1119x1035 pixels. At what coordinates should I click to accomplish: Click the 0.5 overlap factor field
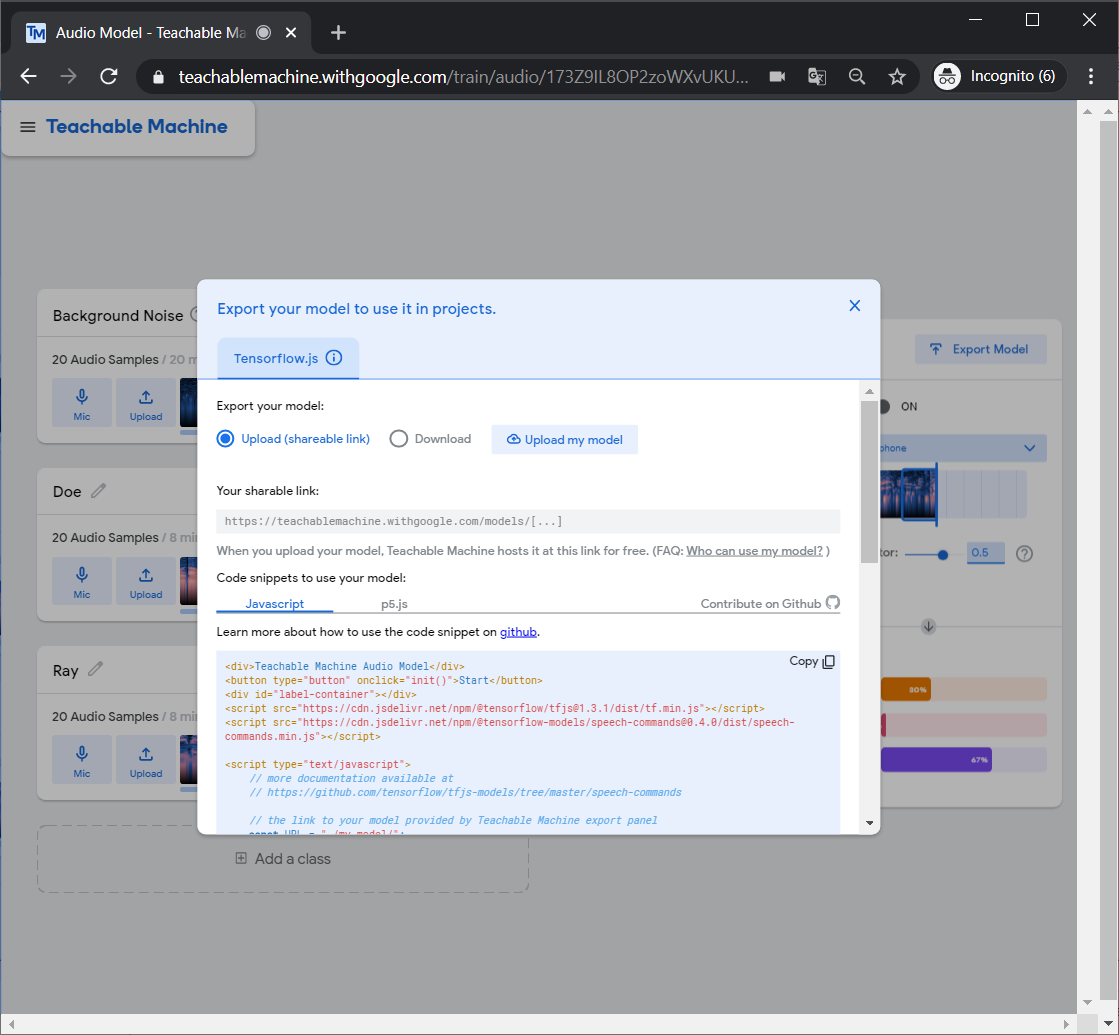click(986, 552)
